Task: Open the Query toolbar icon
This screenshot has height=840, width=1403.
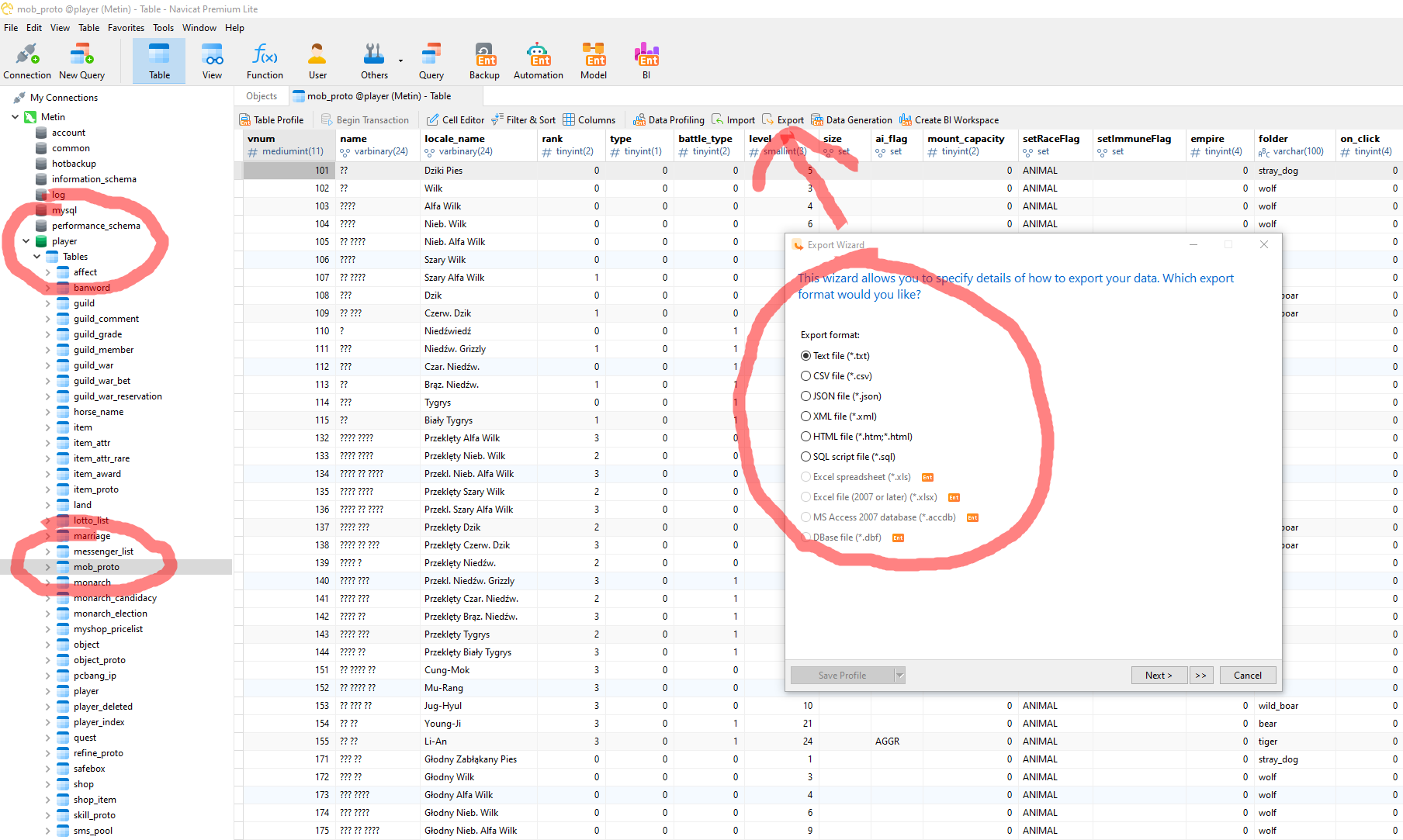Action: click(x=431, y=61)
